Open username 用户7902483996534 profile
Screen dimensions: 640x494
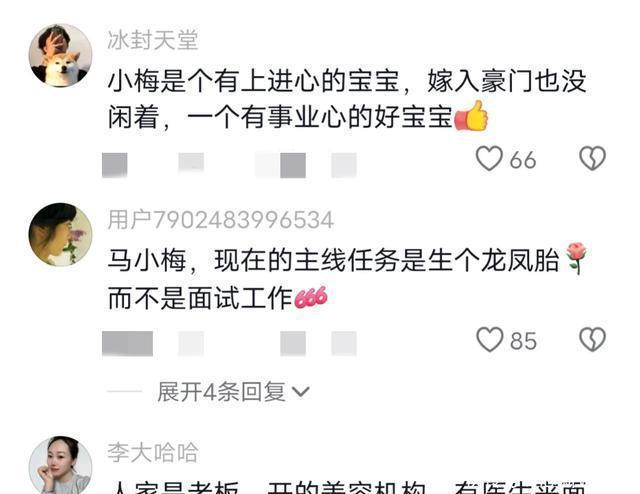point(220,220)
